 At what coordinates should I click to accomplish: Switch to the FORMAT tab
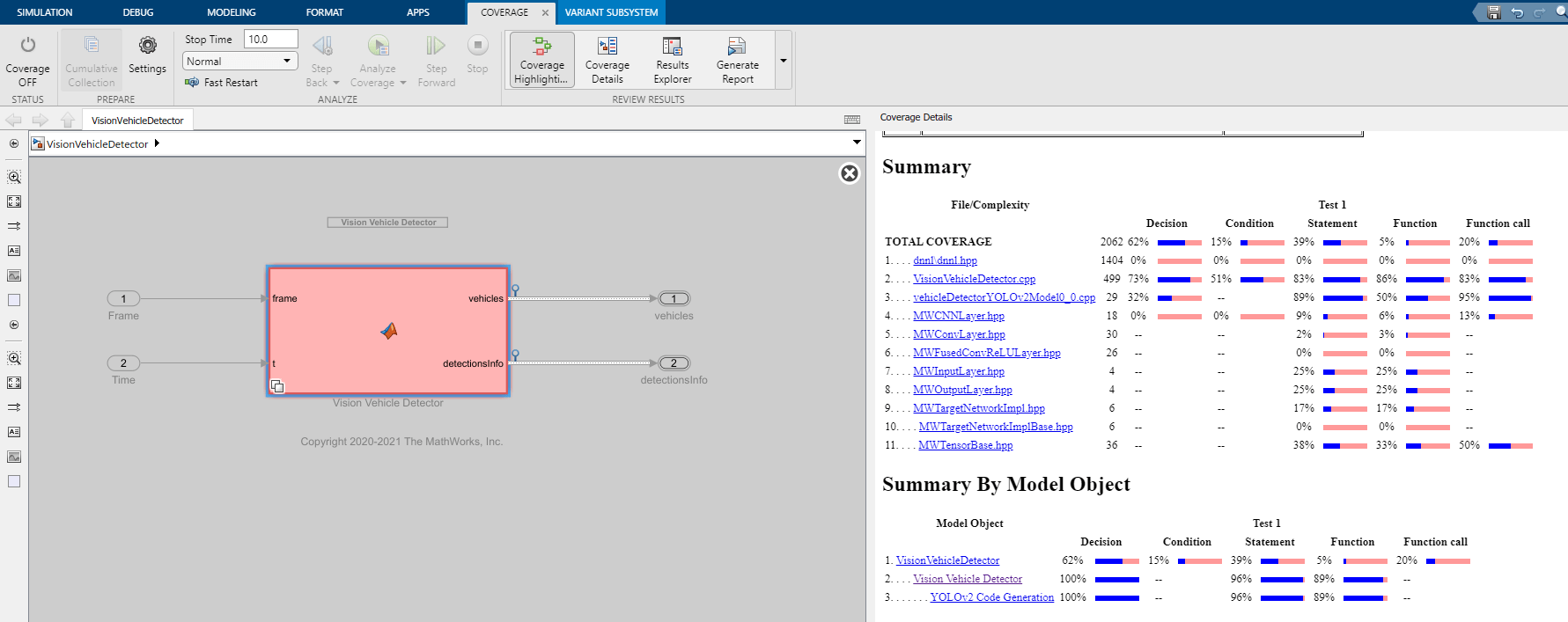tap(325, 12)
